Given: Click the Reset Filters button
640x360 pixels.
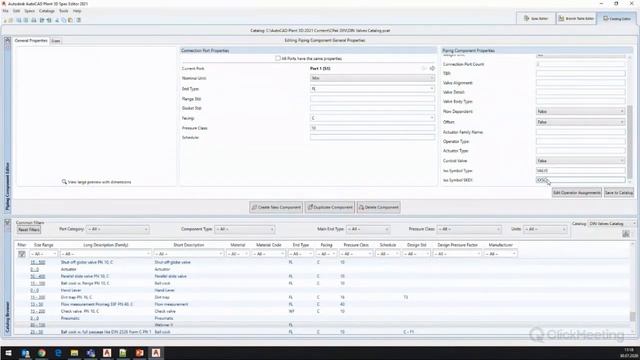Looking at the screenshot, I should pos(29,230).
